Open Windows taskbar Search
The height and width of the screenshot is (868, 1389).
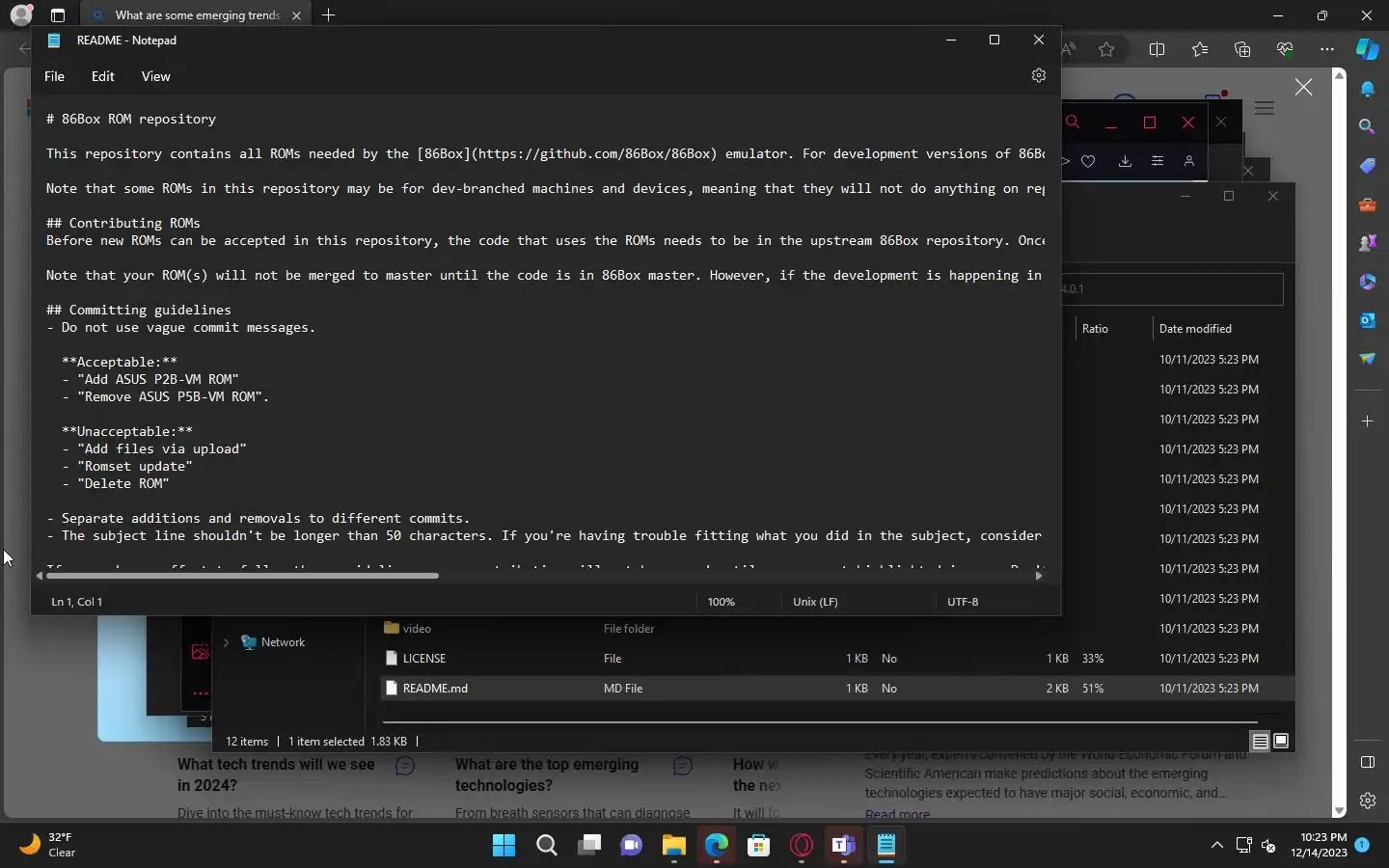click(547, 846)
